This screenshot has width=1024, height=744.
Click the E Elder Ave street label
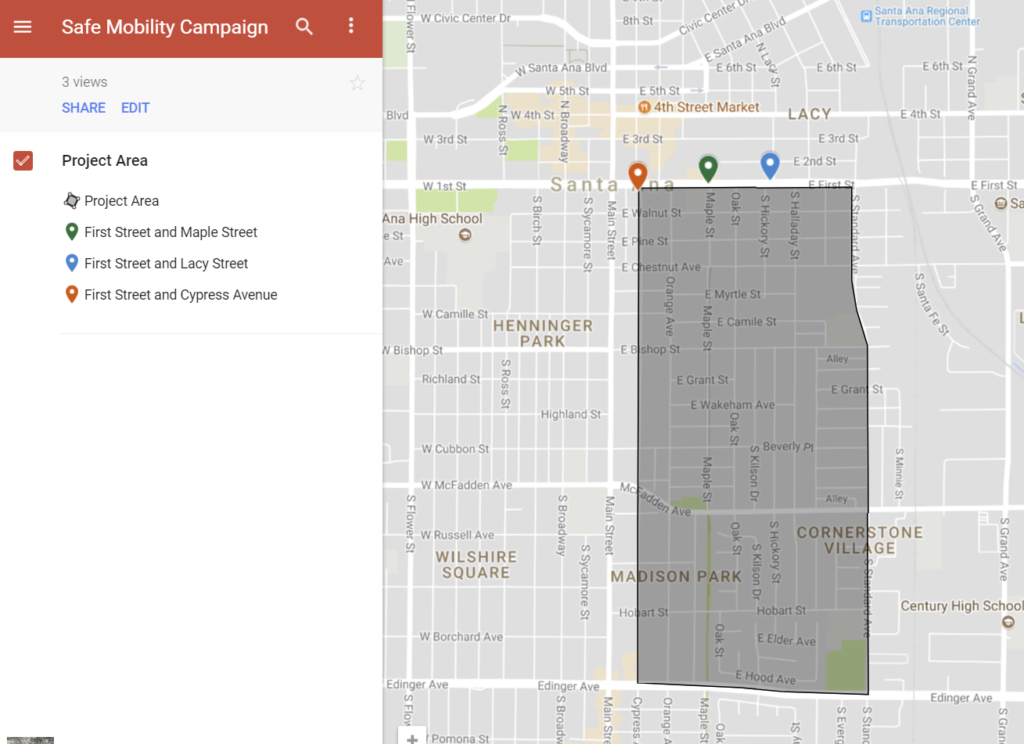[x=786, y=640]
